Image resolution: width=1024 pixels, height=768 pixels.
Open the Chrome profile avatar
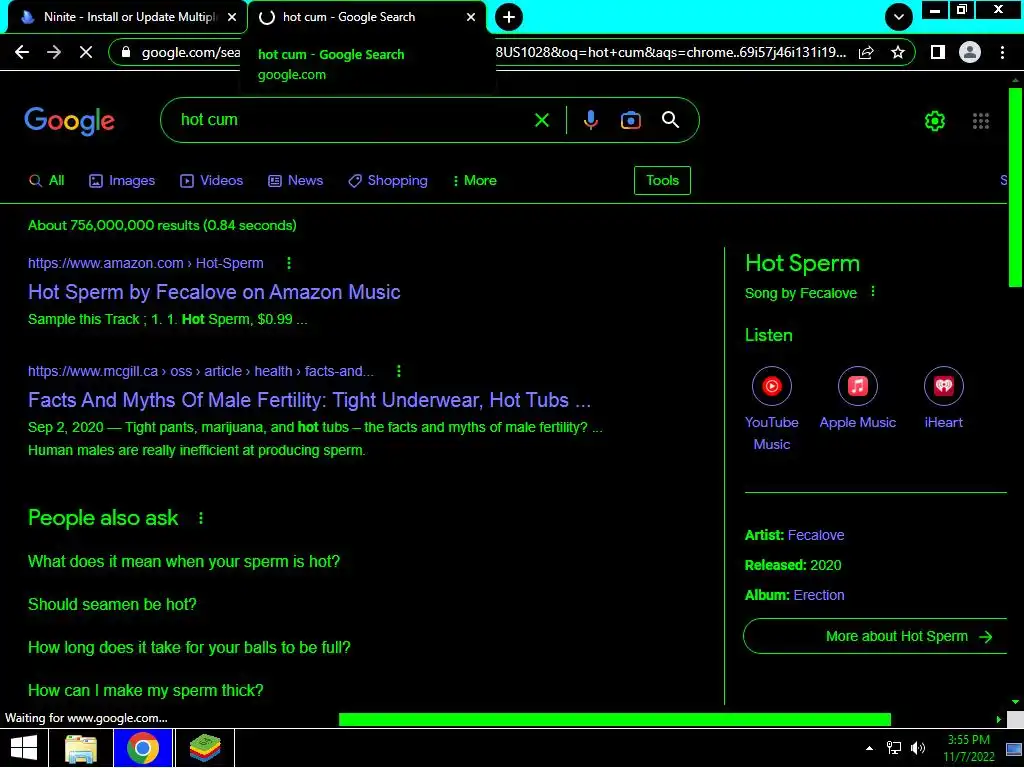[x=970, y=52]
